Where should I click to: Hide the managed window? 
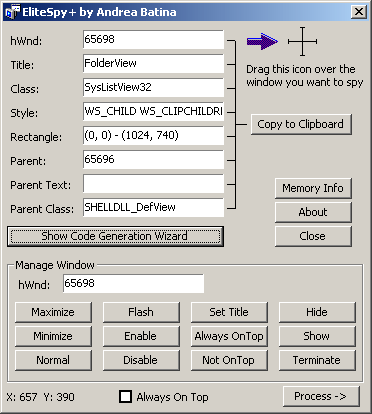[317, 312]
